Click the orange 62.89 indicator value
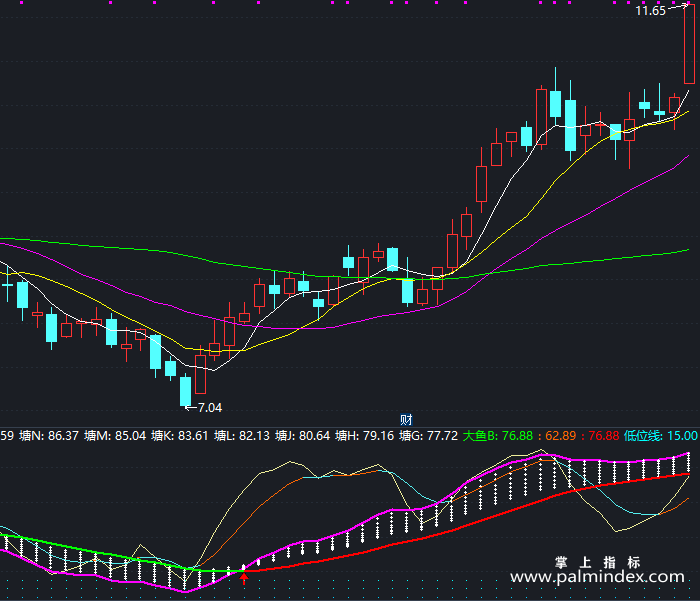The height and width of the screenshot is (601, 700). click(560, 436)
